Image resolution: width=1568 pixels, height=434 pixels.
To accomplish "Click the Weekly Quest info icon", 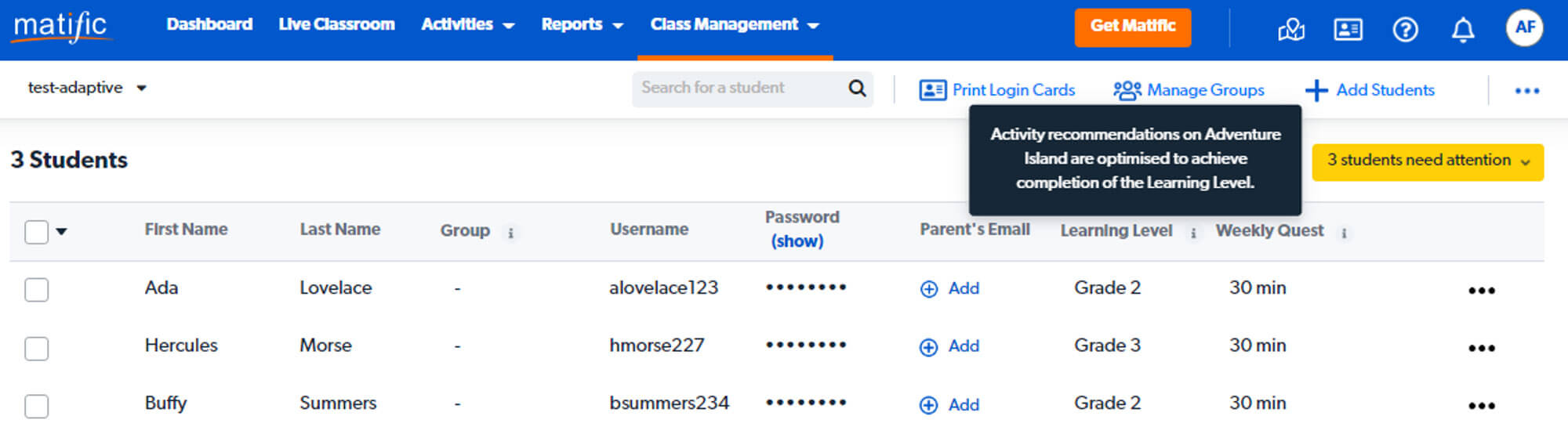I will (1344, 233).
